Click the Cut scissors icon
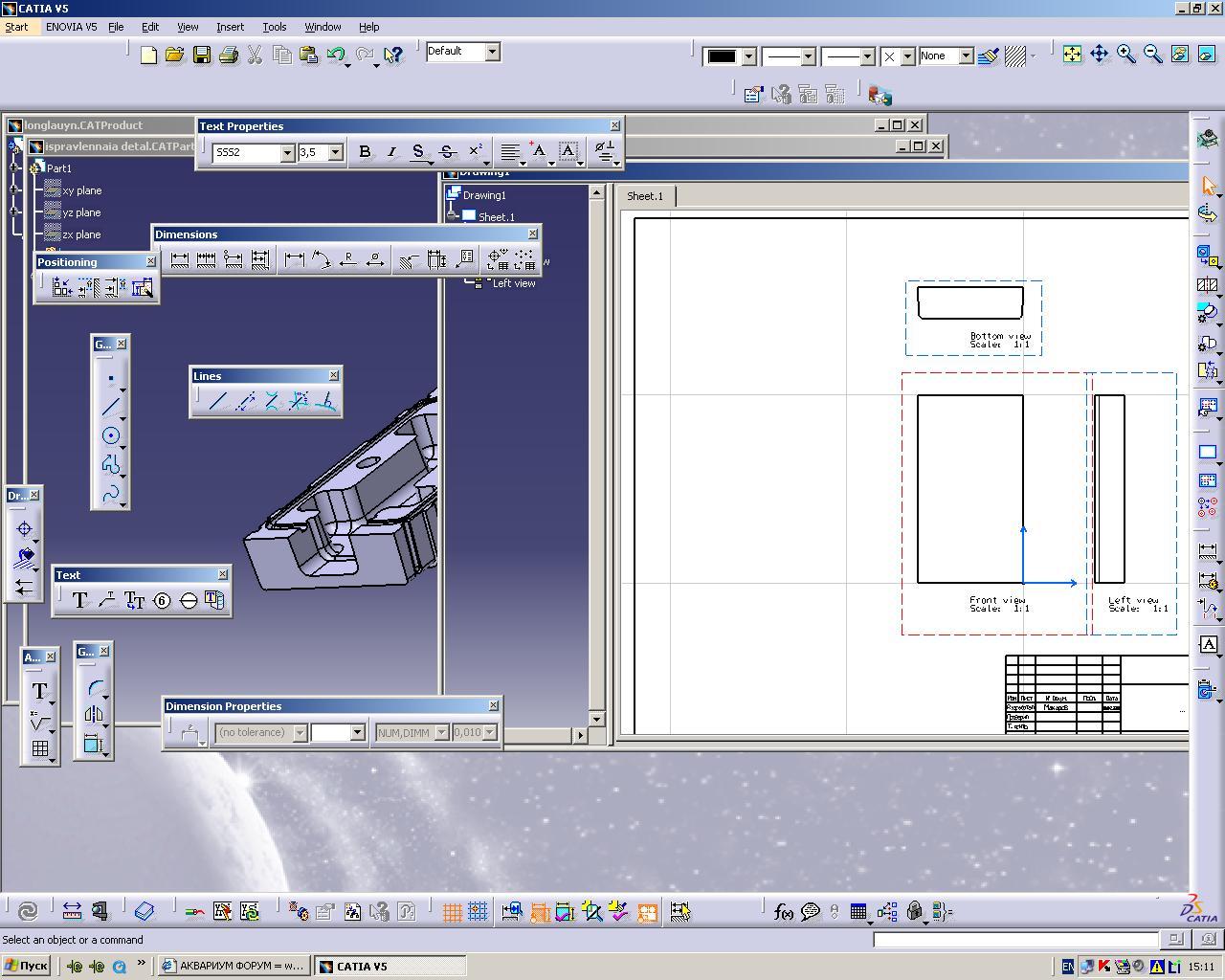The height and width of the screenshot is (980, 1225). [x=255, y=56]
